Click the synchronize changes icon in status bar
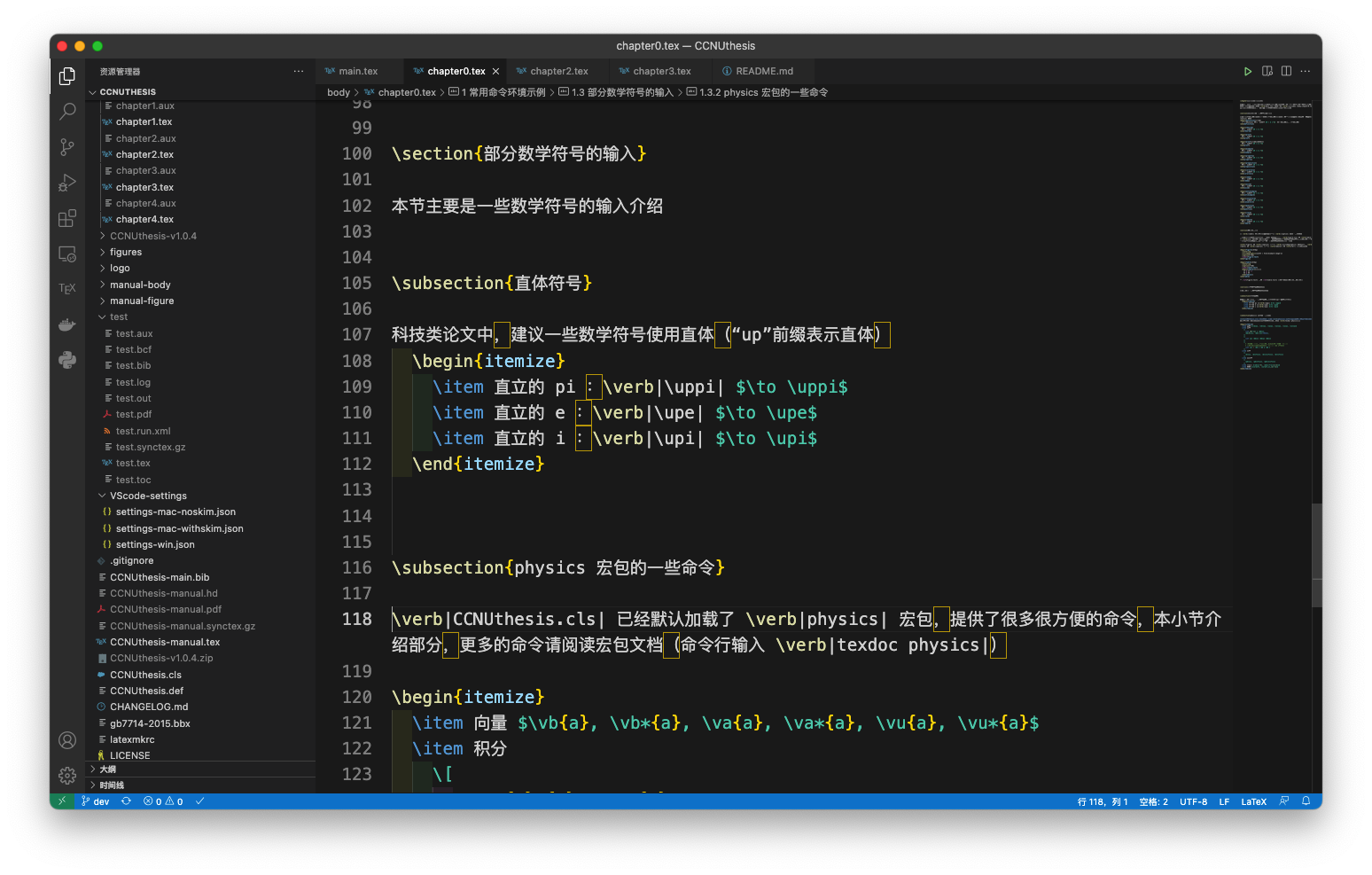 [127, 801]
